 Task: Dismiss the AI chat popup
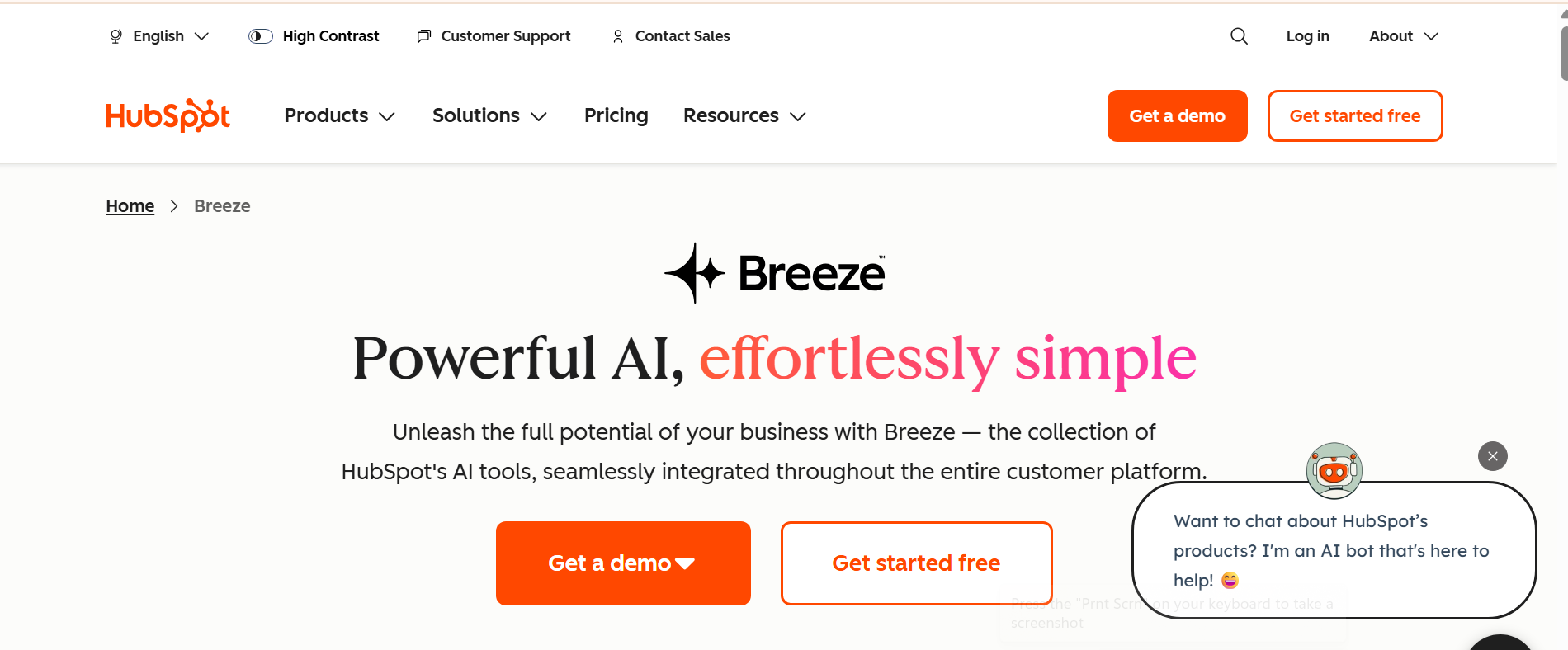(x=1492, y=456)
